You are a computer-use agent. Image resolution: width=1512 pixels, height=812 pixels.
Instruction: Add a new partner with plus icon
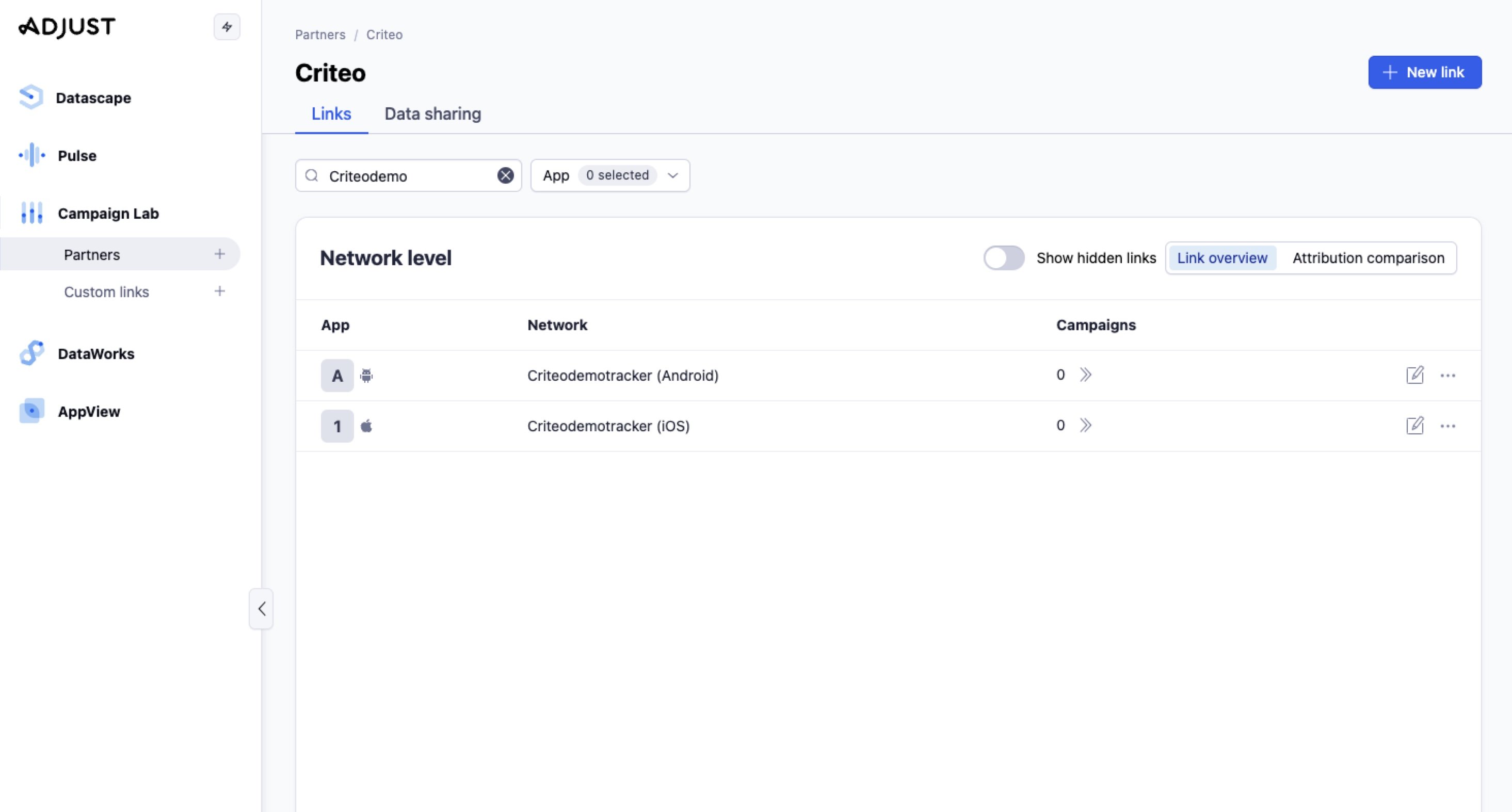tap(219, 254)
